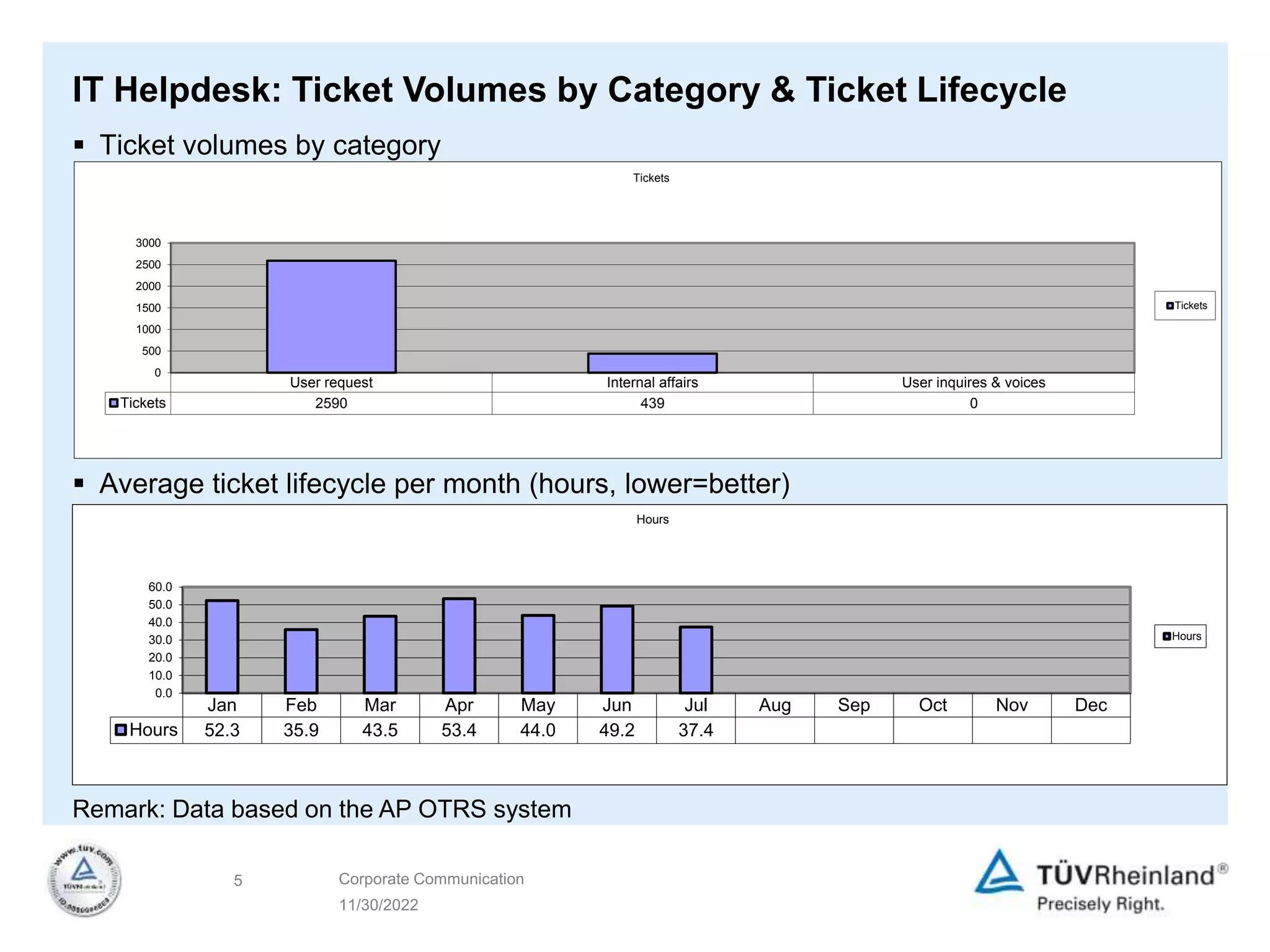This screenshot has height=952, width=1270.
Task: Click the 'Tickets' chart title
Action: pos(651,178)
